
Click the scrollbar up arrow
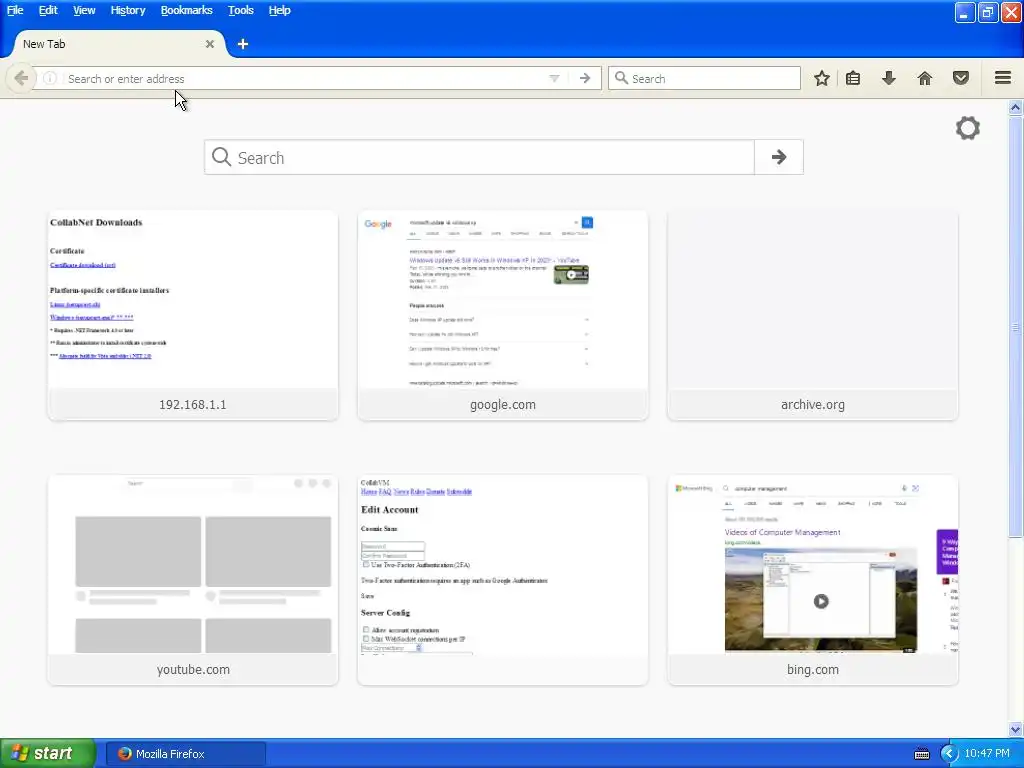tap(1015, 107)
